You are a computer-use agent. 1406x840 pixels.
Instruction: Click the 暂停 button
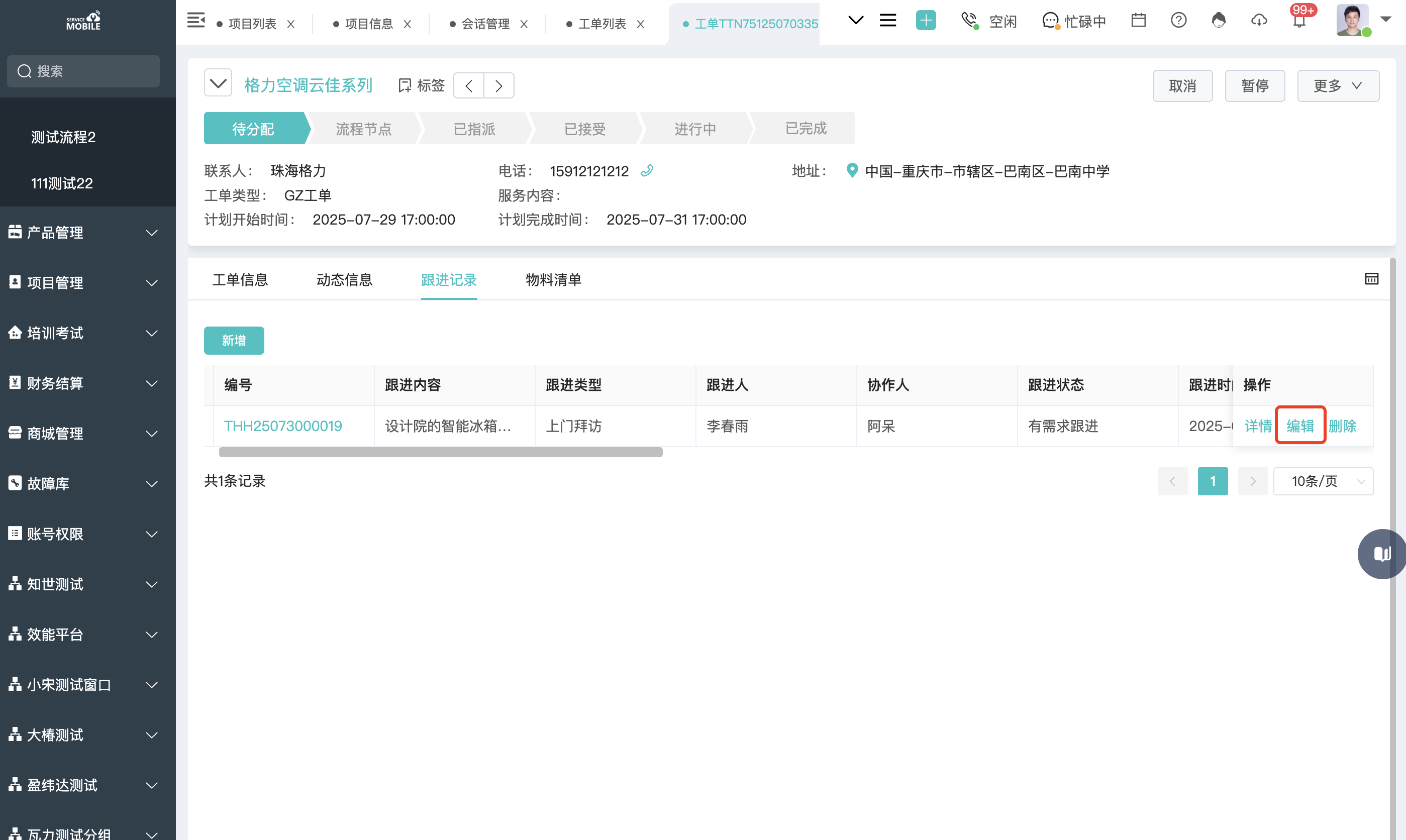(1255, 86)
